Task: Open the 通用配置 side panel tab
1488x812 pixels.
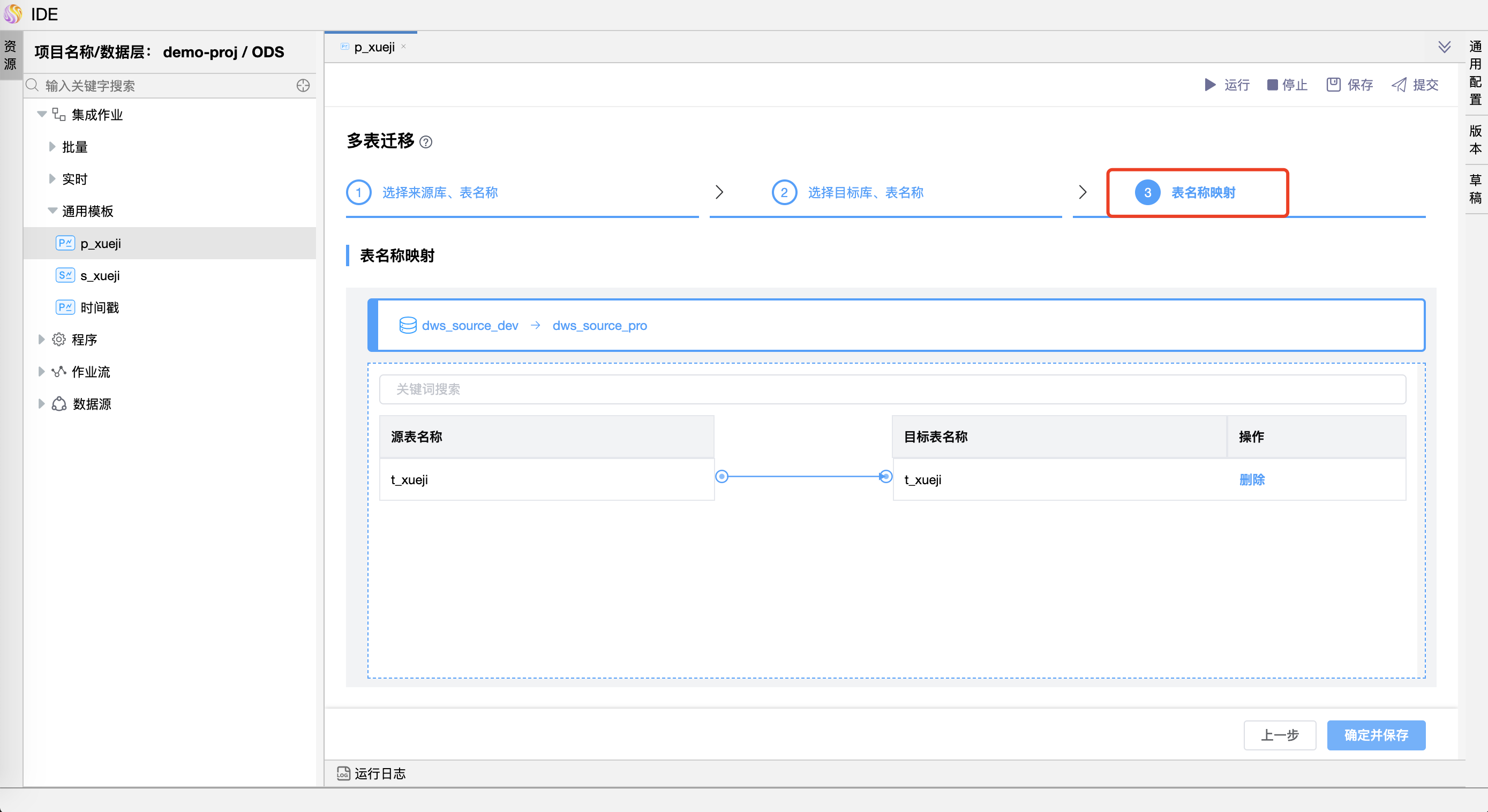Action: (1475, 72)
